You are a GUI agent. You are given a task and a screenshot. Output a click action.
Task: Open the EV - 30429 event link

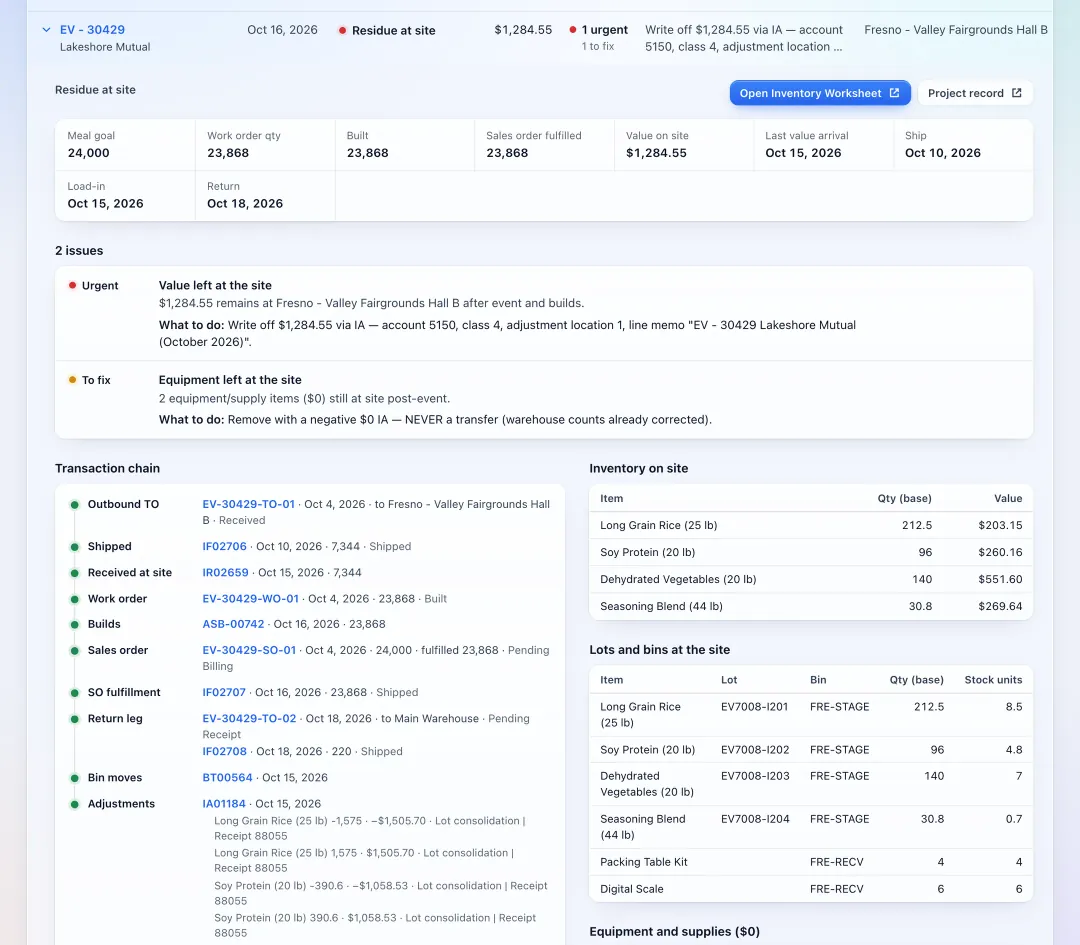click(x=92, y=30)
